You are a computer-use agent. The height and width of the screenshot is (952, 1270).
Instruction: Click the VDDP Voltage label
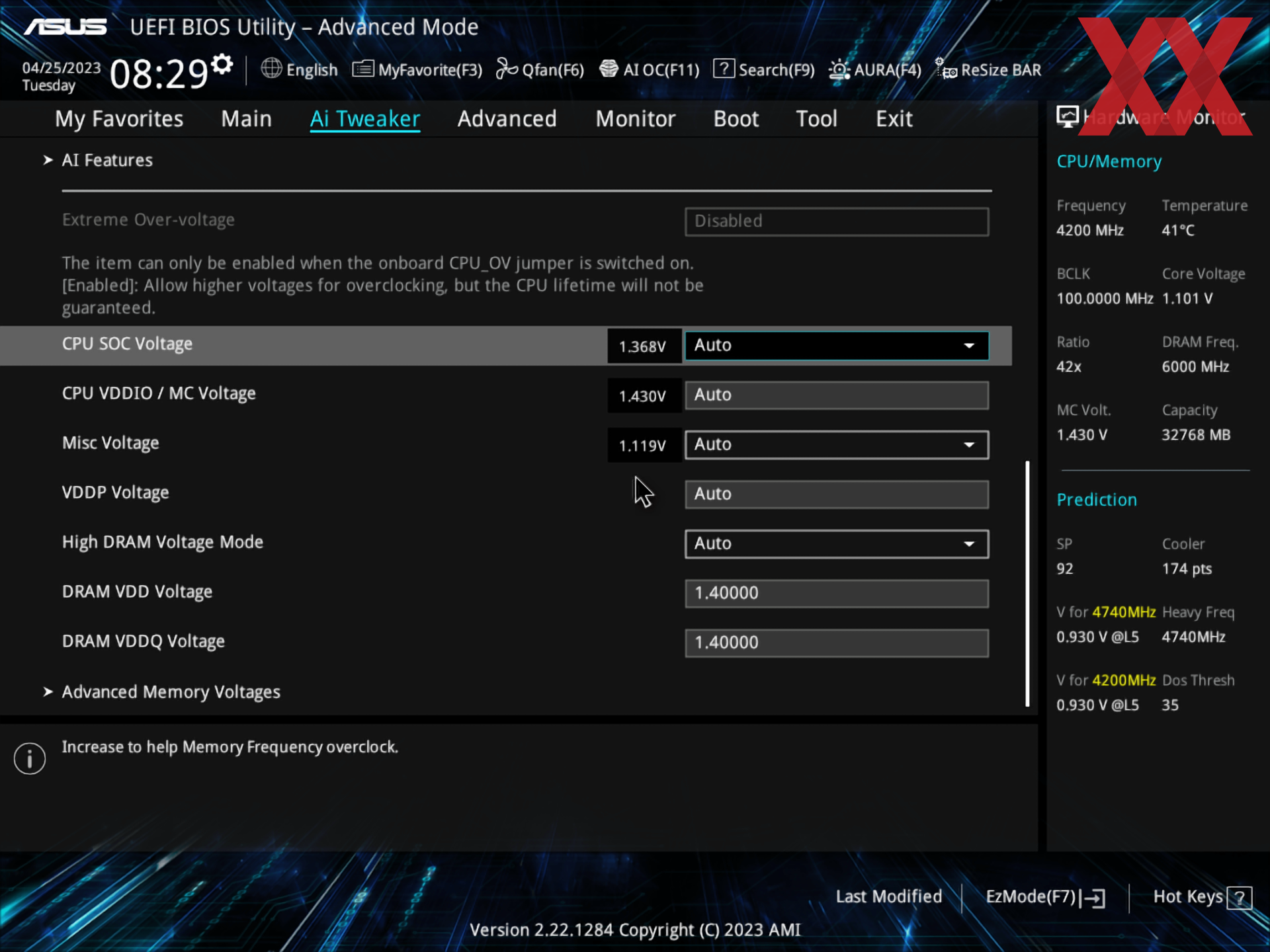point(115,493)
